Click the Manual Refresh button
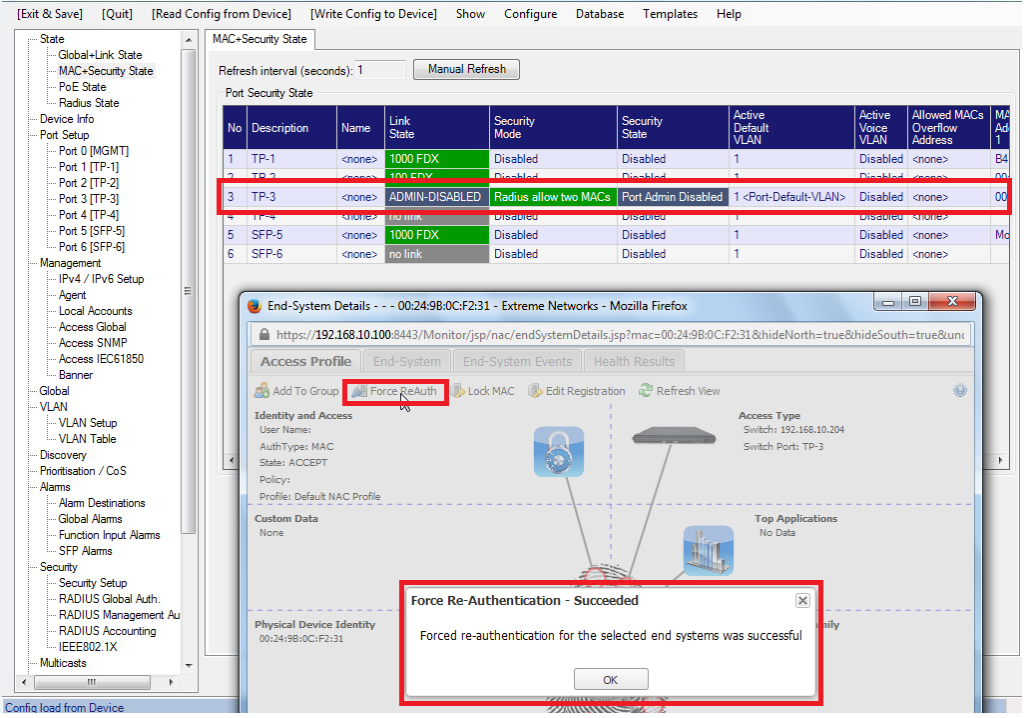This screenshot has height=718, width=1024. (x=466, y=70)
